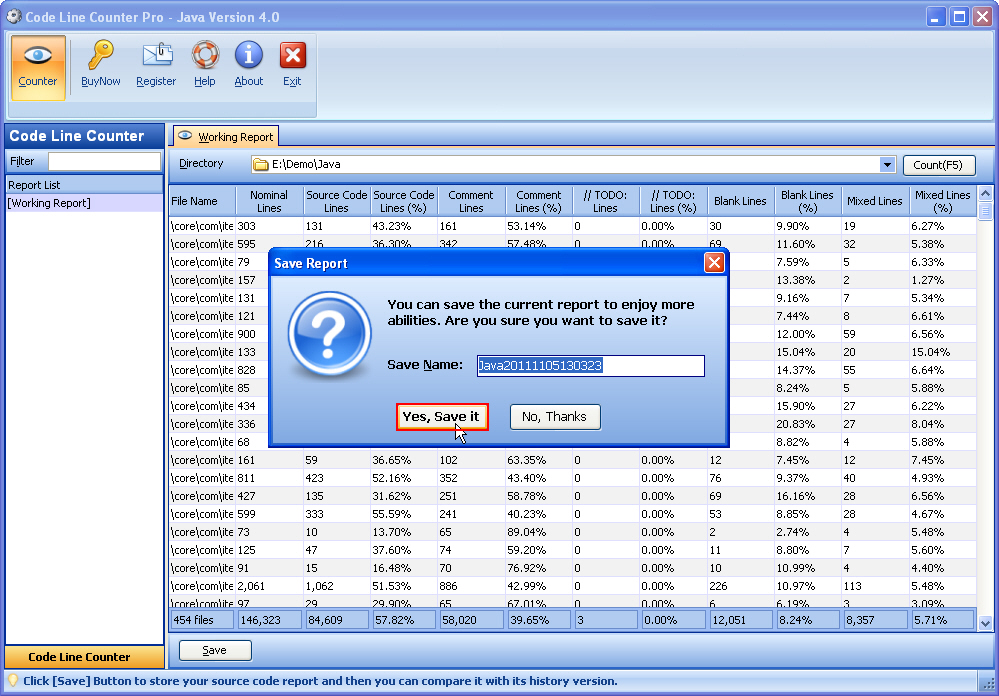The height and width of the screenshot is (696, 999).
Task: Sort by Source Code Lines column header
Action: point(336,201)
